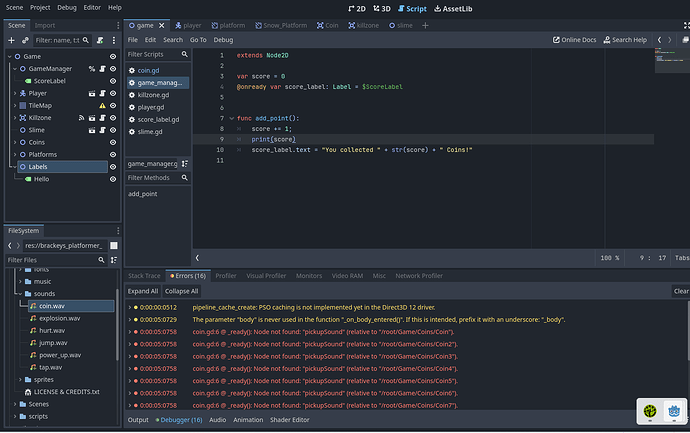Click Expand All errors button
Screen dimensions: 690x433
pos(143,291)
